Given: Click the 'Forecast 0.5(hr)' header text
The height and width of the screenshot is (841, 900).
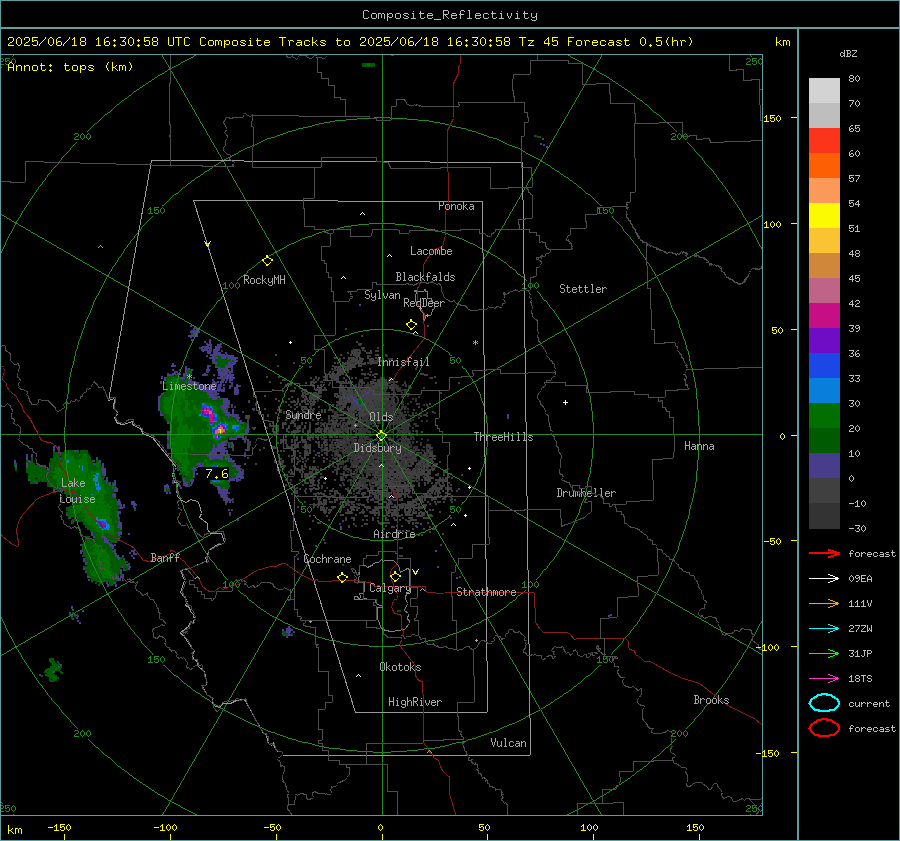Looking at the screenshot, I should [630, 42].
